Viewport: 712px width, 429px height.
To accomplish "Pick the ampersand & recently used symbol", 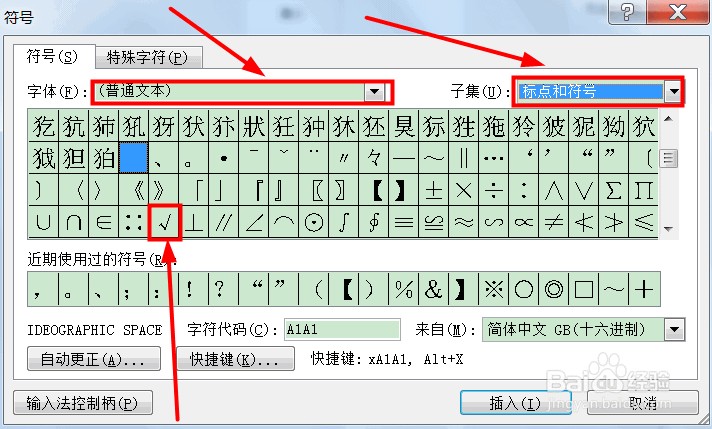I will click(434, 289).
